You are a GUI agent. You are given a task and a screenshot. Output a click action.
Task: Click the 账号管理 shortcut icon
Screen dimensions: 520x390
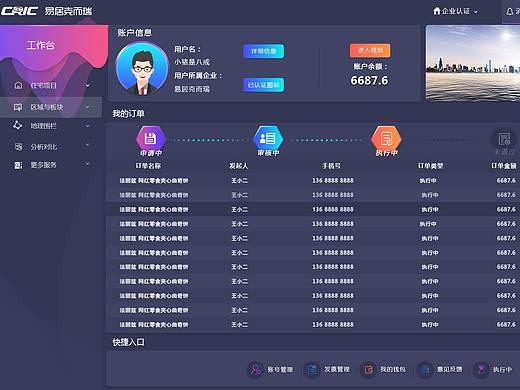256,369
